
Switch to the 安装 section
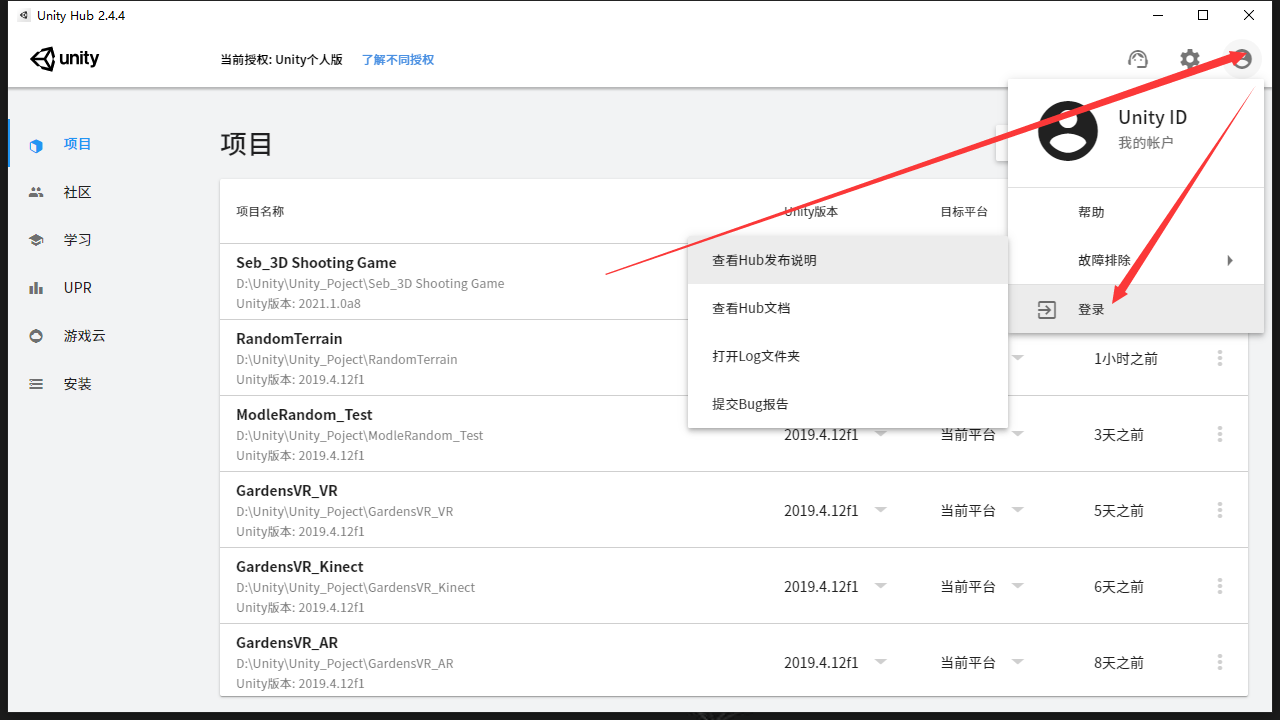pyautogui.click(x=77, y=383)
